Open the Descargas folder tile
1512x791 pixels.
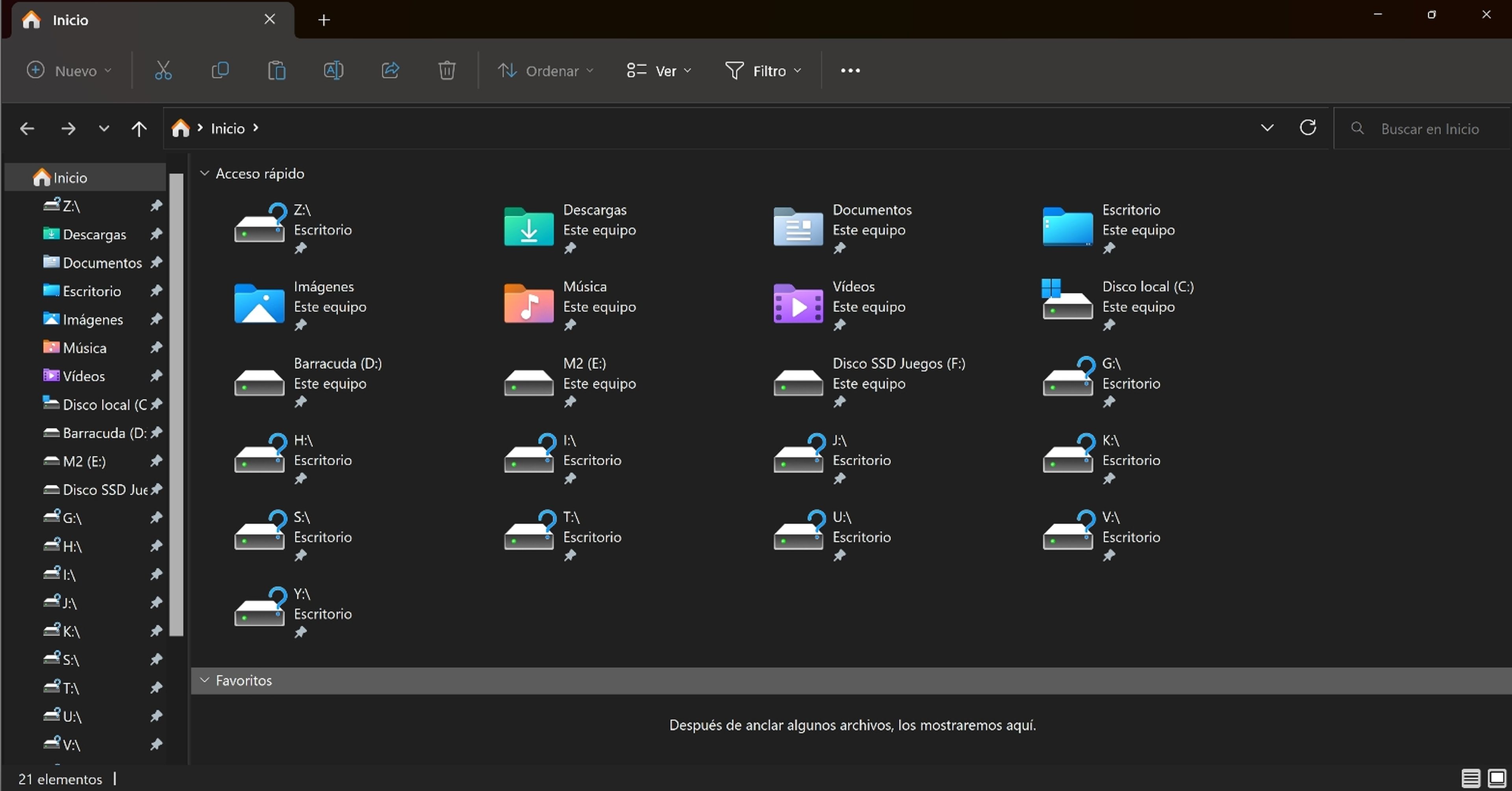pos(569,229)
